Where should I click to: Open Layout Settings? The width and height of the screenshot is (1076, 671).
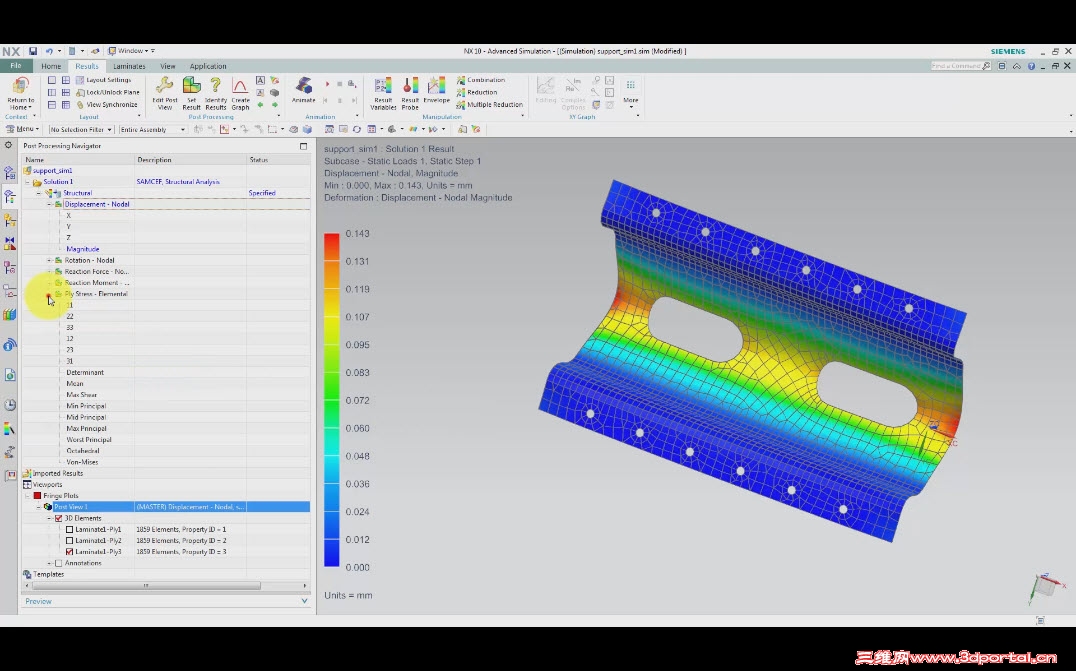point(103,80)
